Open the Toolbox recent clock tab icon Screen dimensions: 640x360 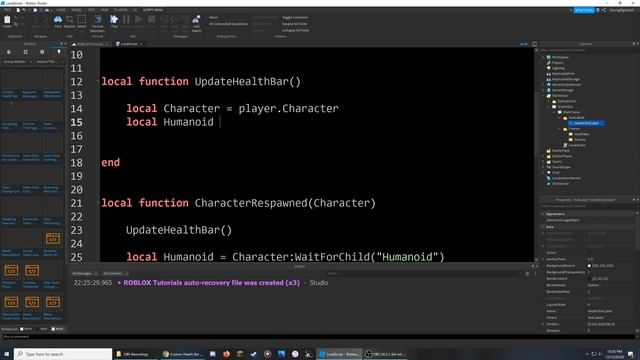(x=42, y=52)
